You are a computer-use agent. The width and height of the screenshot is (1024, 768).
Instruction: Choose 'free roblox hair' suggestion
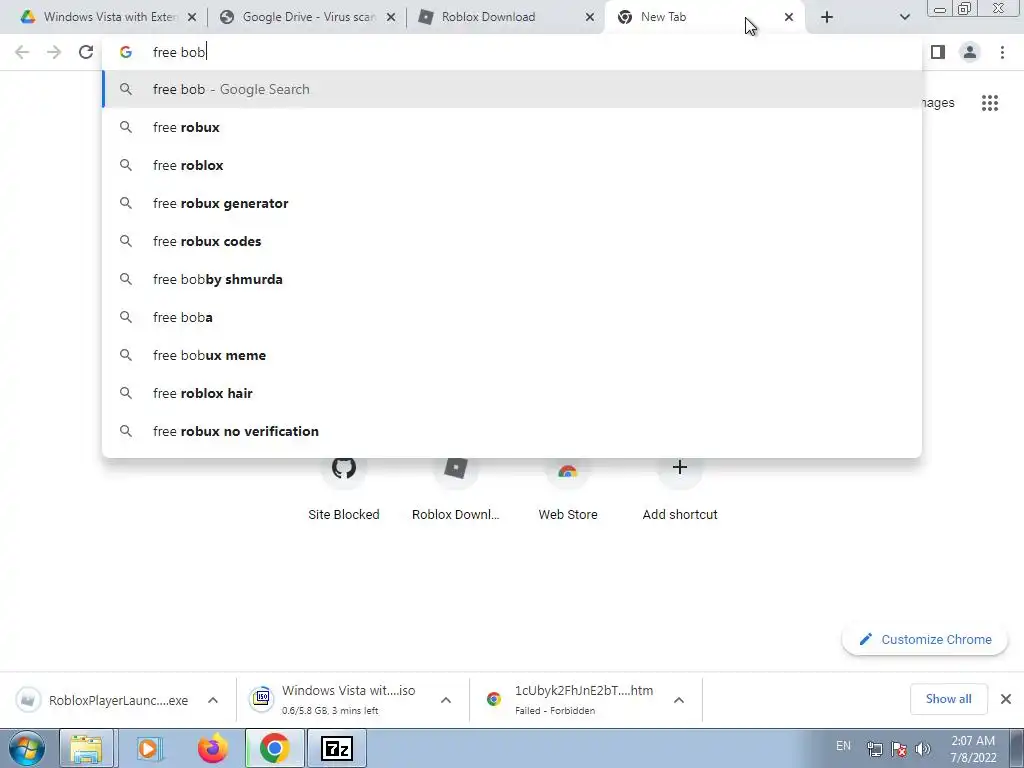[512, 393]
